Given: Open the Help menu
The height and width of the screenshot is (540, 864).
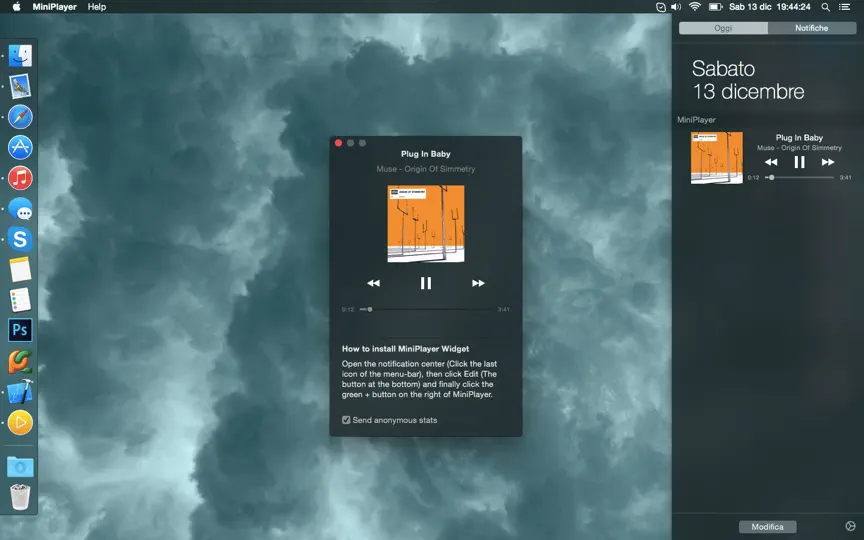Looking at the screenshot, I should [x=96, y=7].
